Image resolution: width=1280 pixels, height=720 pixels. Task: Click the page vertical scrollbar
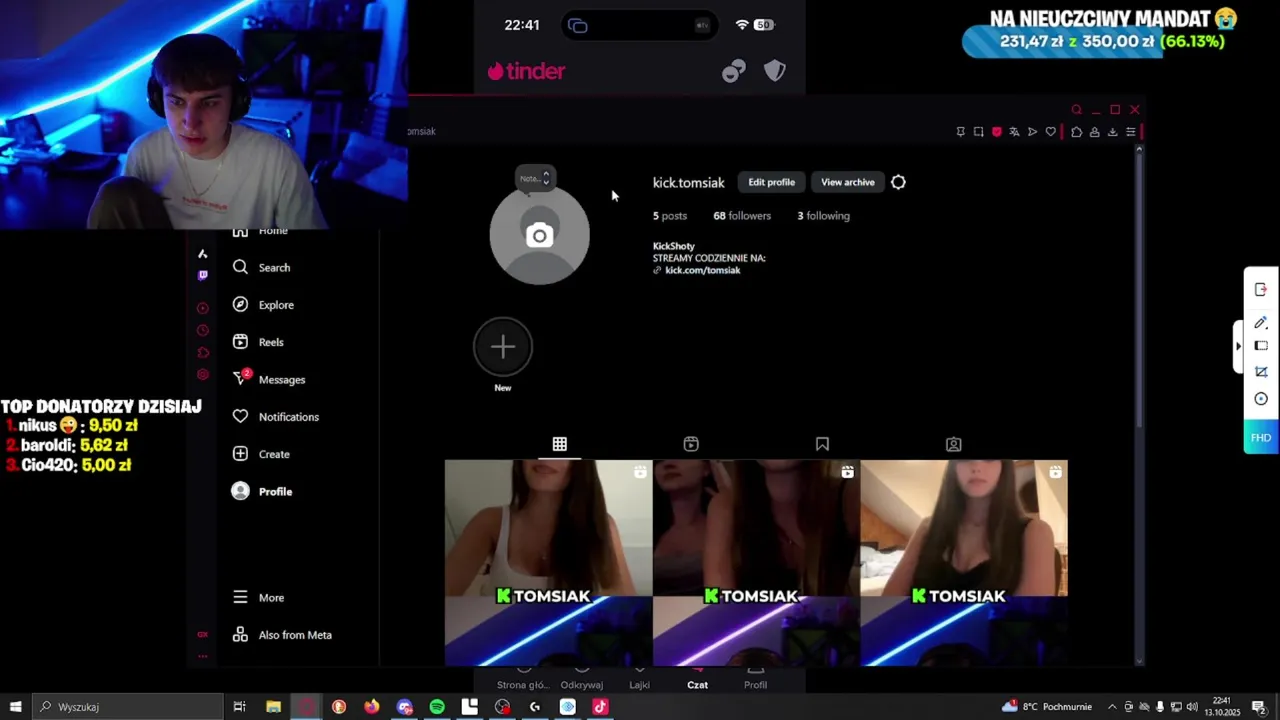click(x=1139, y=290)
